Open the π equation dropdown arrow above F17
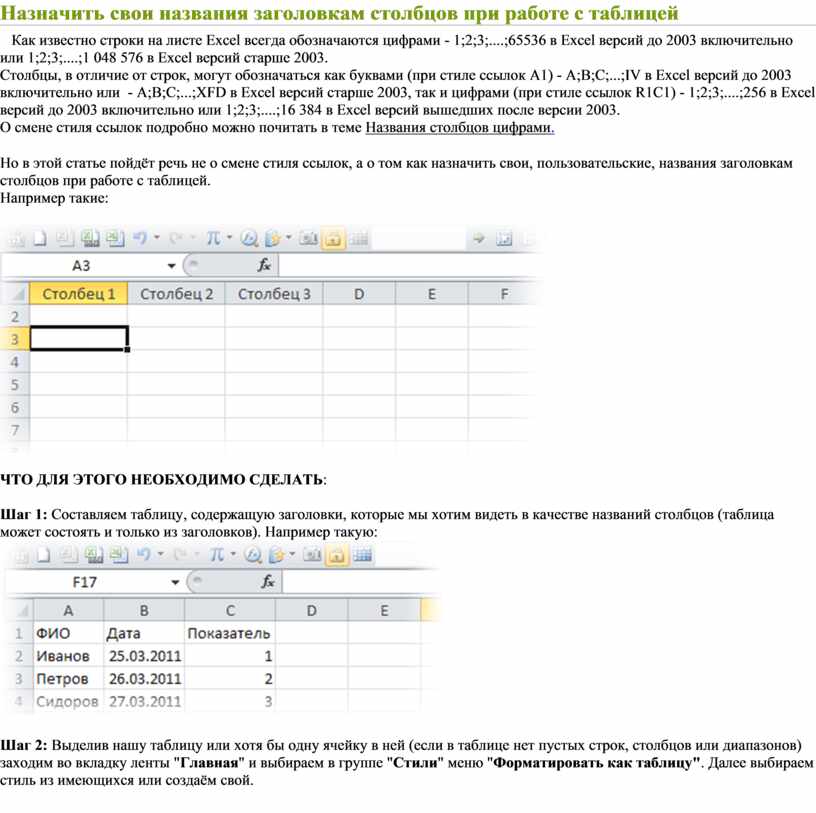Viewport: 816px width, 813px height. pos(229,554)
